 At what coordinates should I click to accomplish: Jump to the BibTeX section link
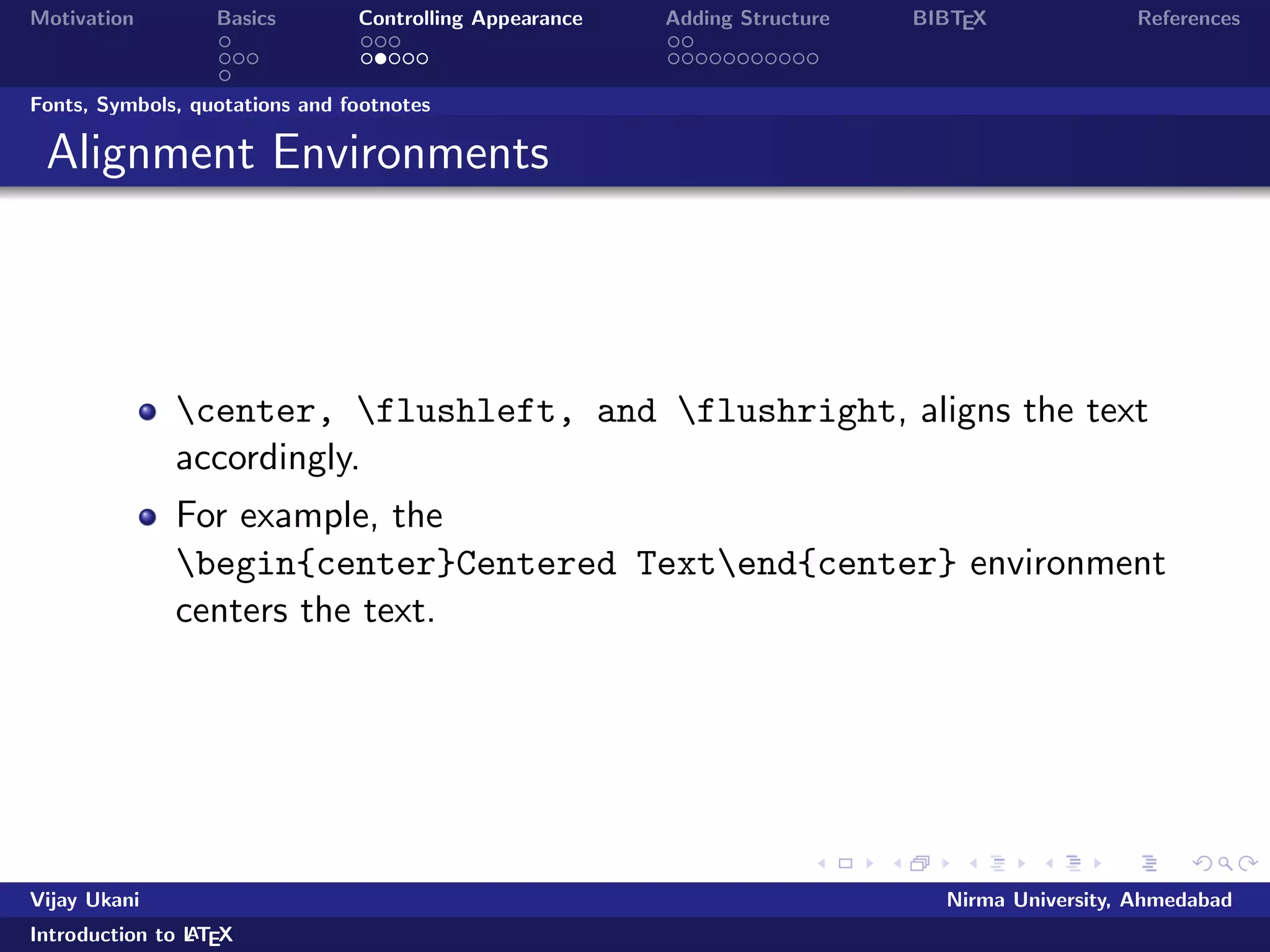tap(949, 18)
